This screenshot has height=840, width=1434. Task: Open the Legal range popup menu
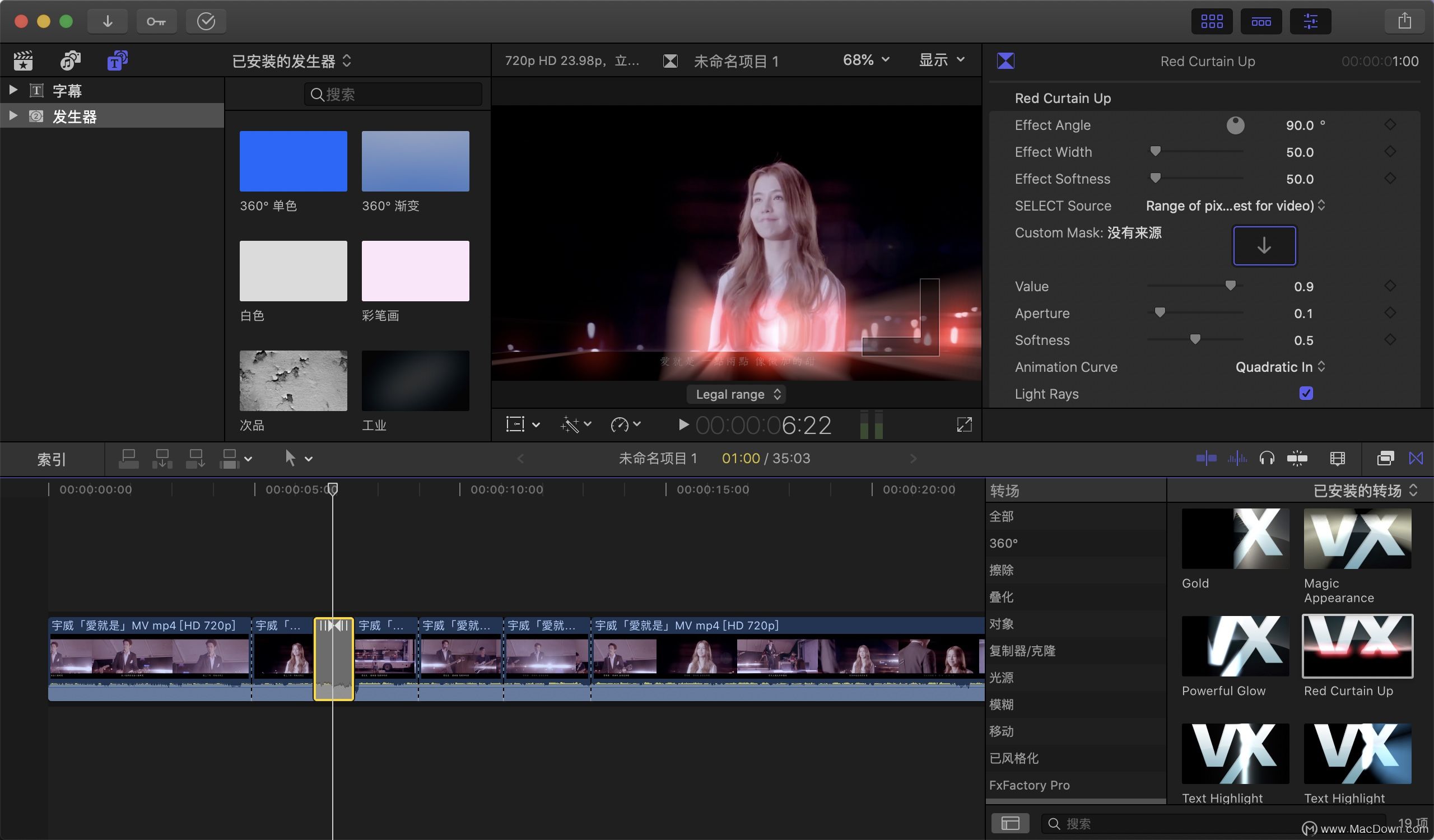coord(737,394)
